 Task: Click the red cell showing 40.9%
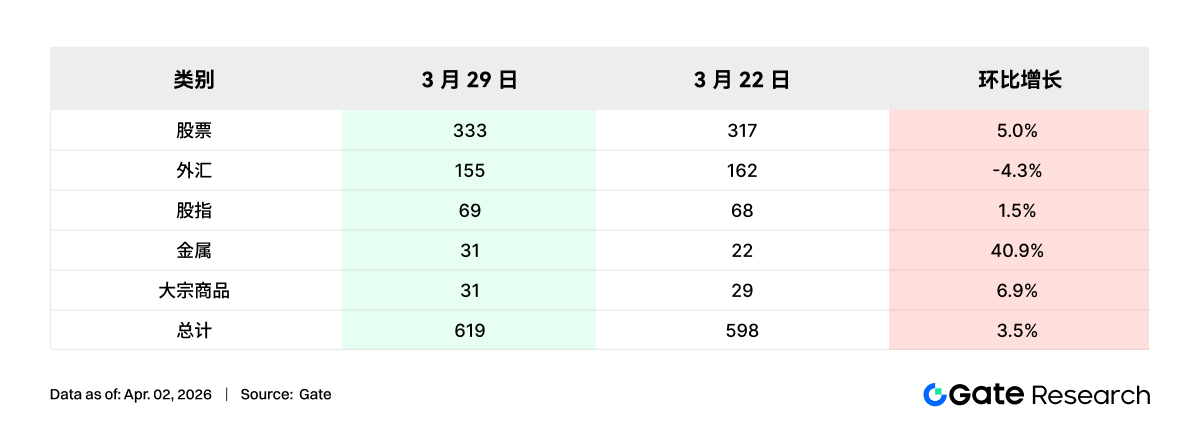(1018, 251)
